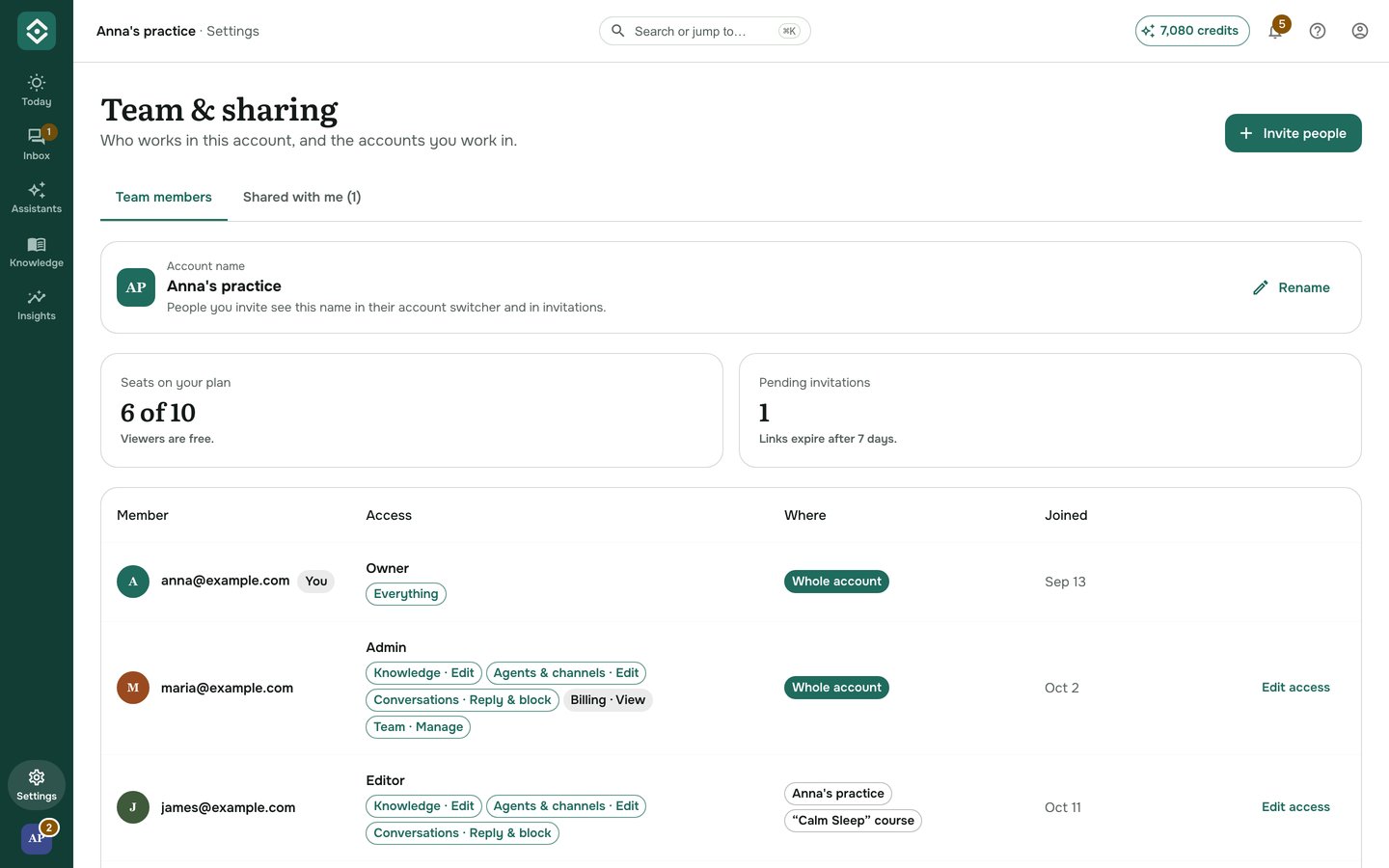Click the Invite people button

(1294, 133)
